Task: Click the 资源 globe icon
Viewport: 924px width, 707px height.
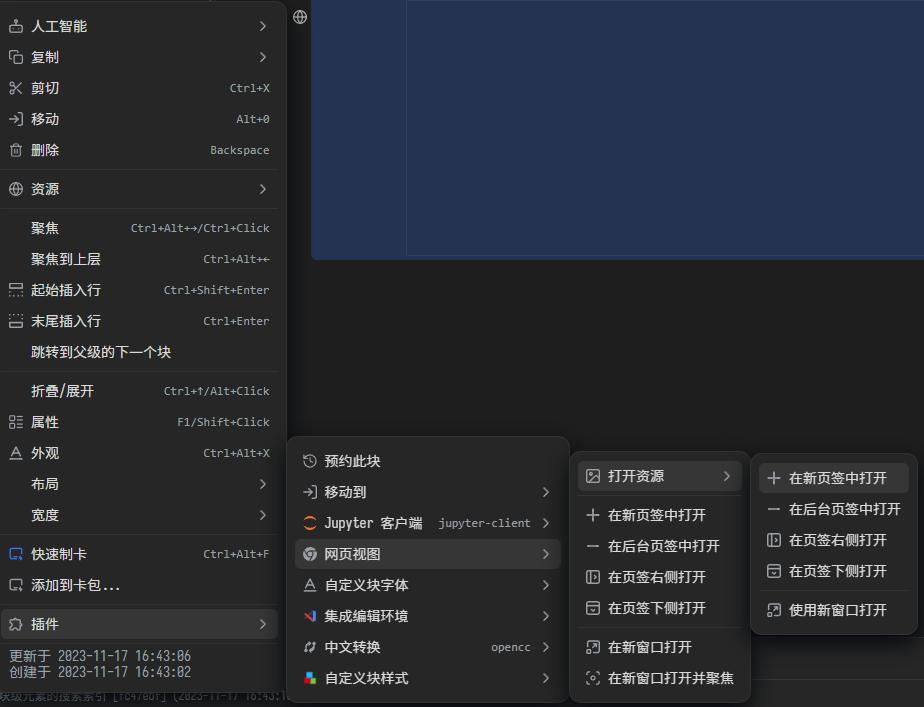Action: point(14,188)
